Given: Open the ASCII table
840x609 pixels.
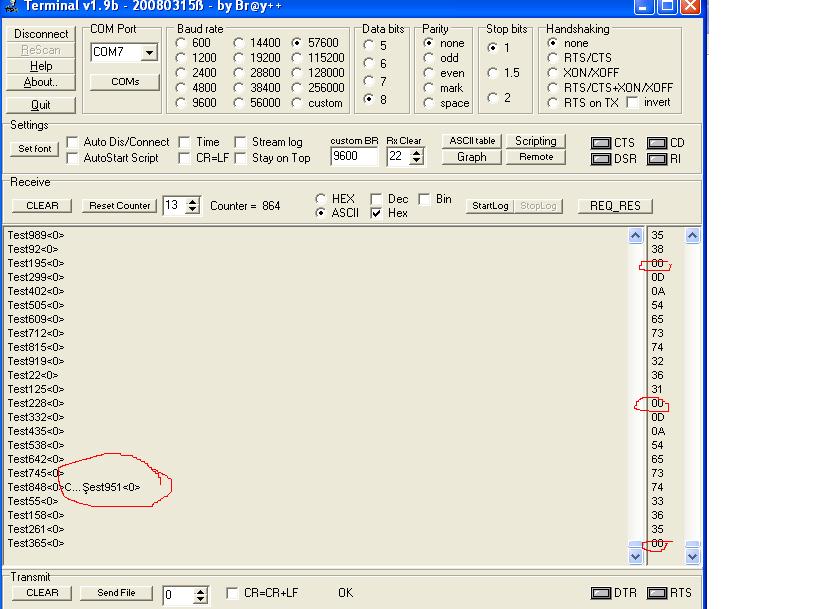Looking at the screenshot, I should coord(472,141).
